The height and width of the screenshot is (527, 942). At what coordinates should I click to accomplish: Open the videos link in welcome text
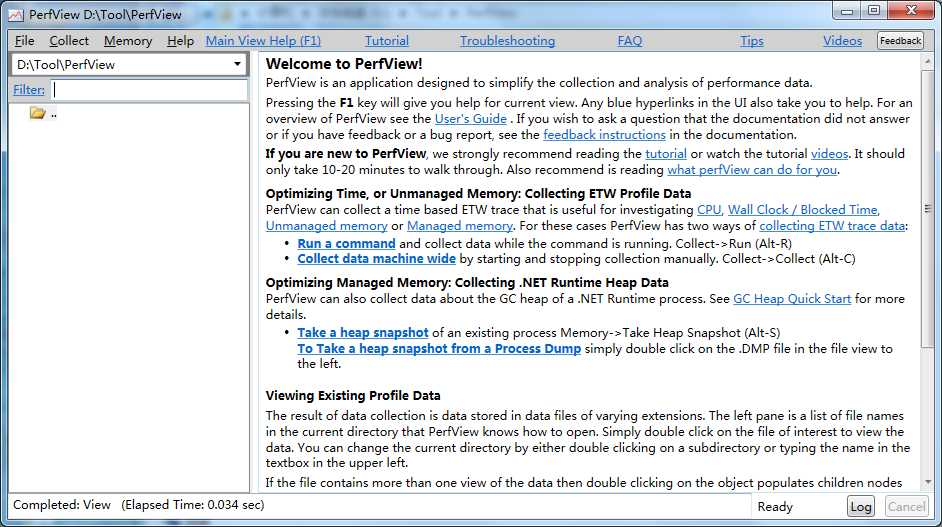pyautogui.click(x=829, y=153)
